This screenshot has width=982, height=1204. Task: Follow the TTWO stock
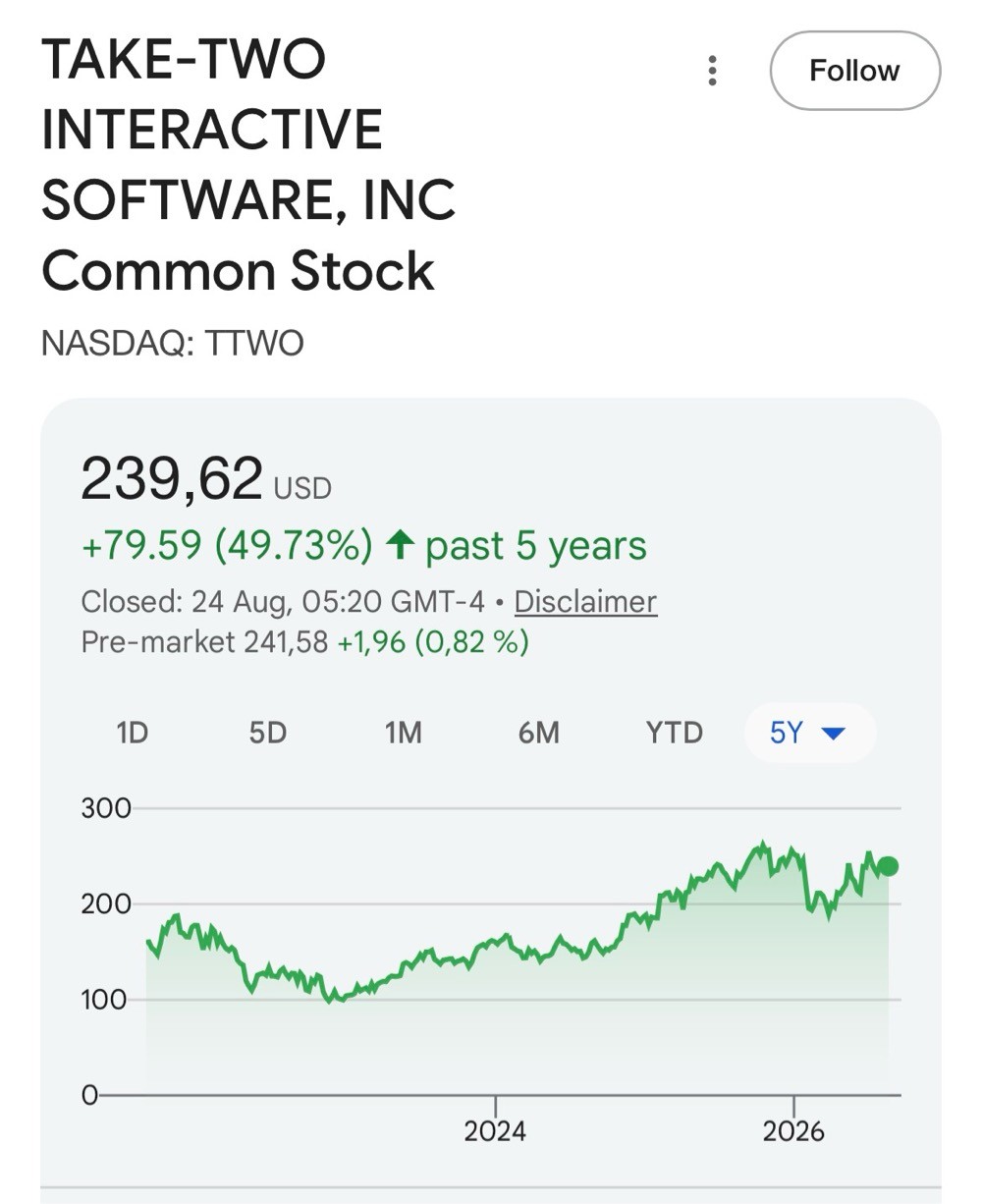(854, 71)
